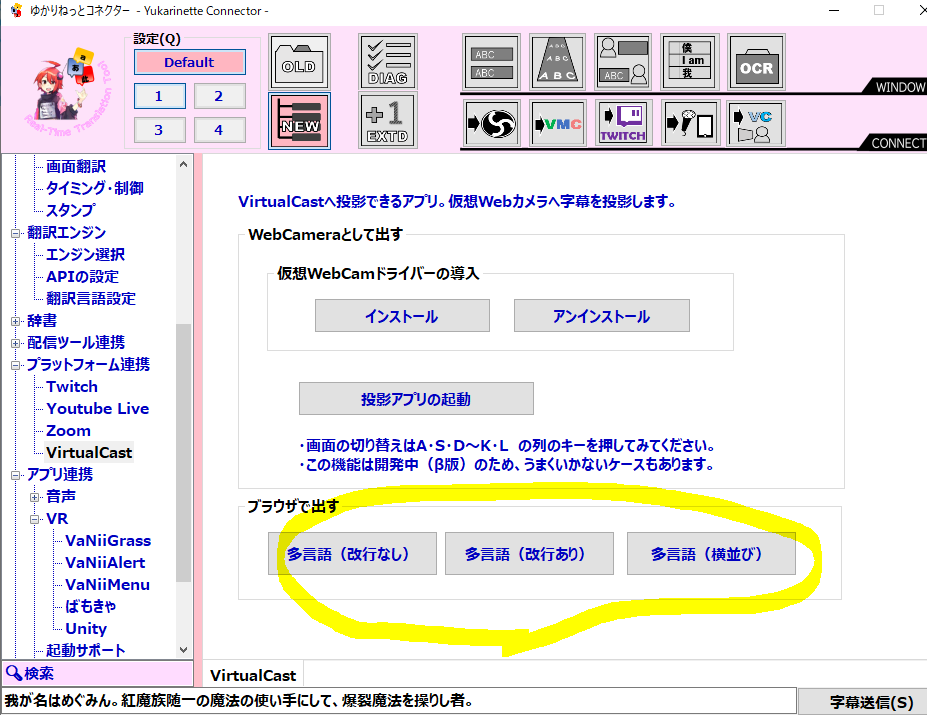Screen dimensions: 927x715
Task: Open the DIAG diagnostics checklist
Action: click(x=388, y=62)
